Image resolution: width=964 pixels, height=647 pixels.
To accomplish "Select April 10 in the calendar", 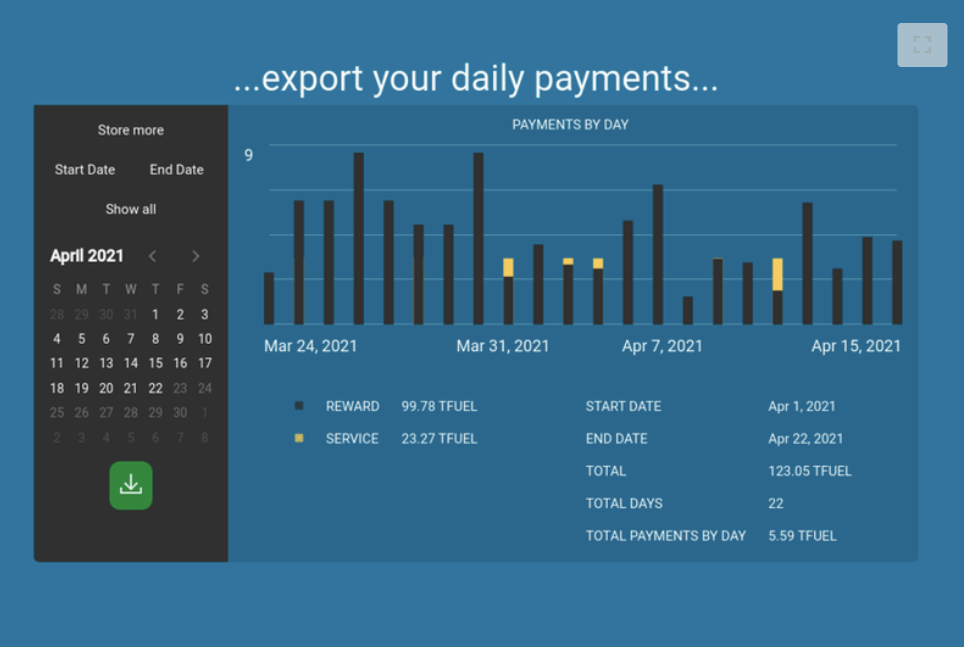I will tap(205, 339).
